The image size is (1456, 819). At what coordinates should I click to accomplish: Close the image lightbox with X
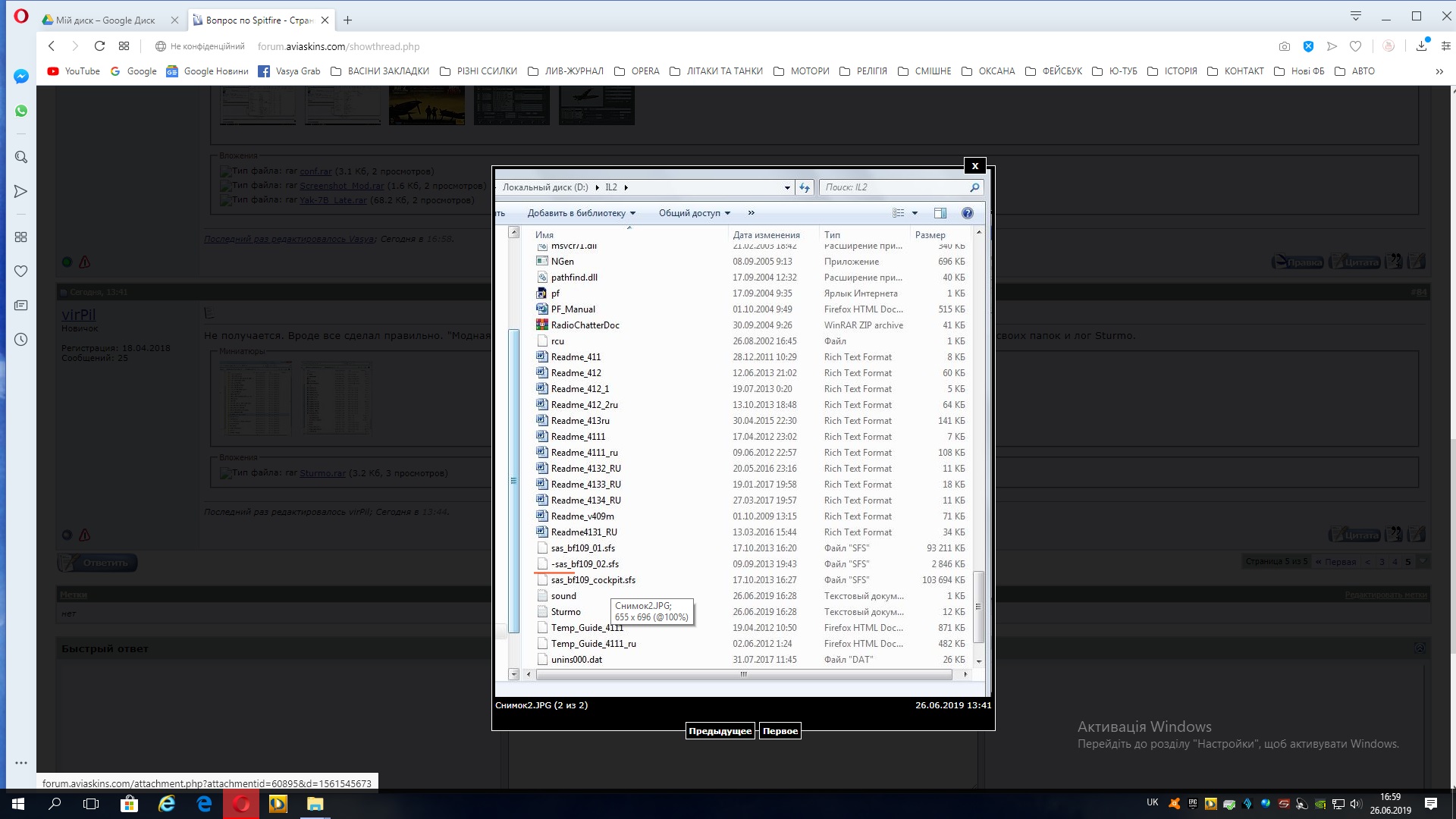click(975, 166)
